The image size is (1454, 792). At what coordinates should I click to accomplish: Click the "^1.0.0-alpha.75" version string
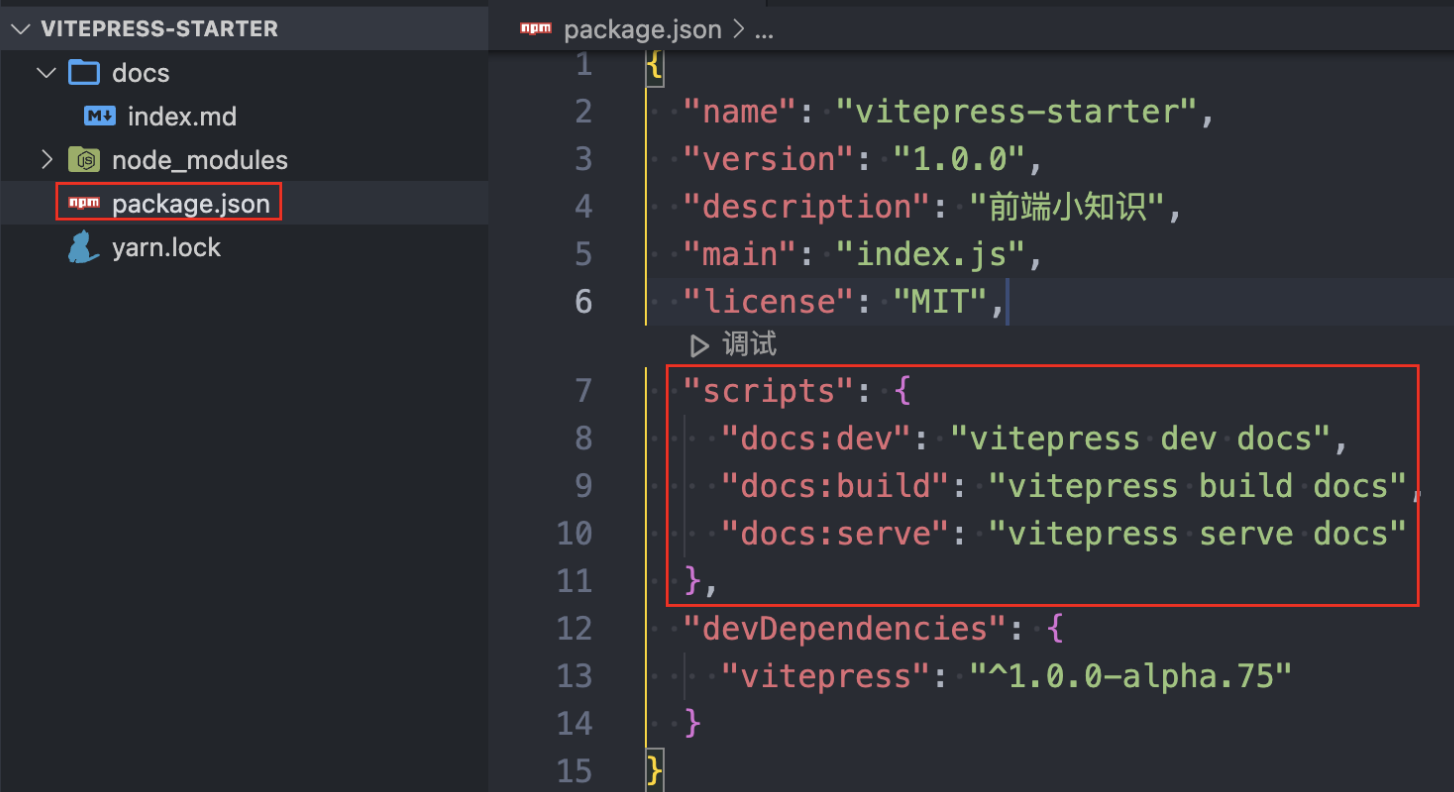[1131, 676]
